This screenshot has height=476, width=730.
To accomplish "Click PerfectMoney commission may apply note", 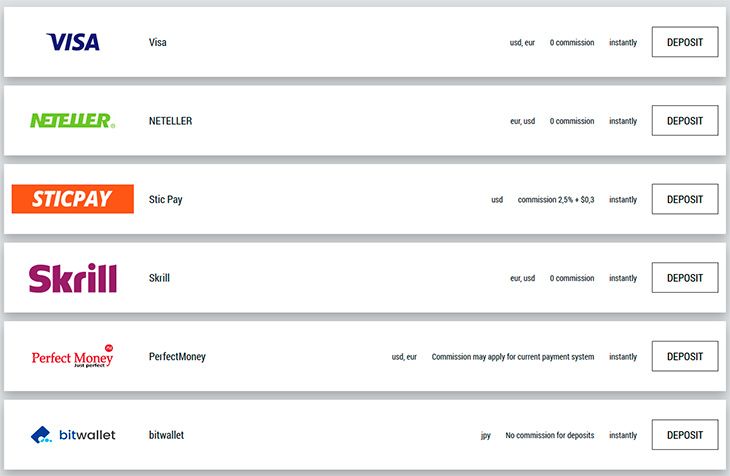I will point(513,357).
